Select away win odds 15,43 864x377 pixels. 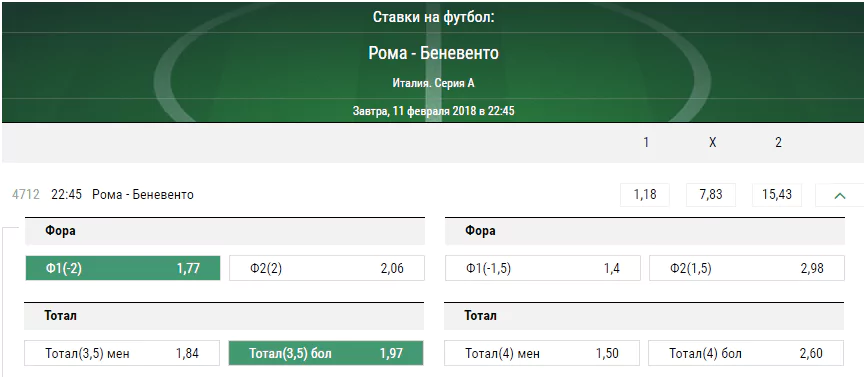point(776,195)
